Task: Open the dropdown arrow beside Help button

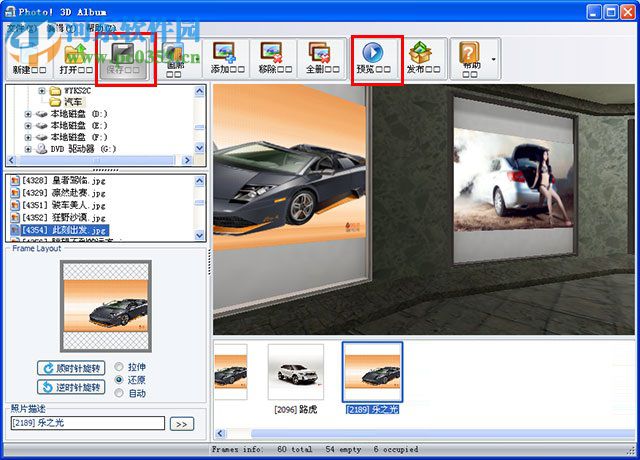Action: tap(493, 60)
